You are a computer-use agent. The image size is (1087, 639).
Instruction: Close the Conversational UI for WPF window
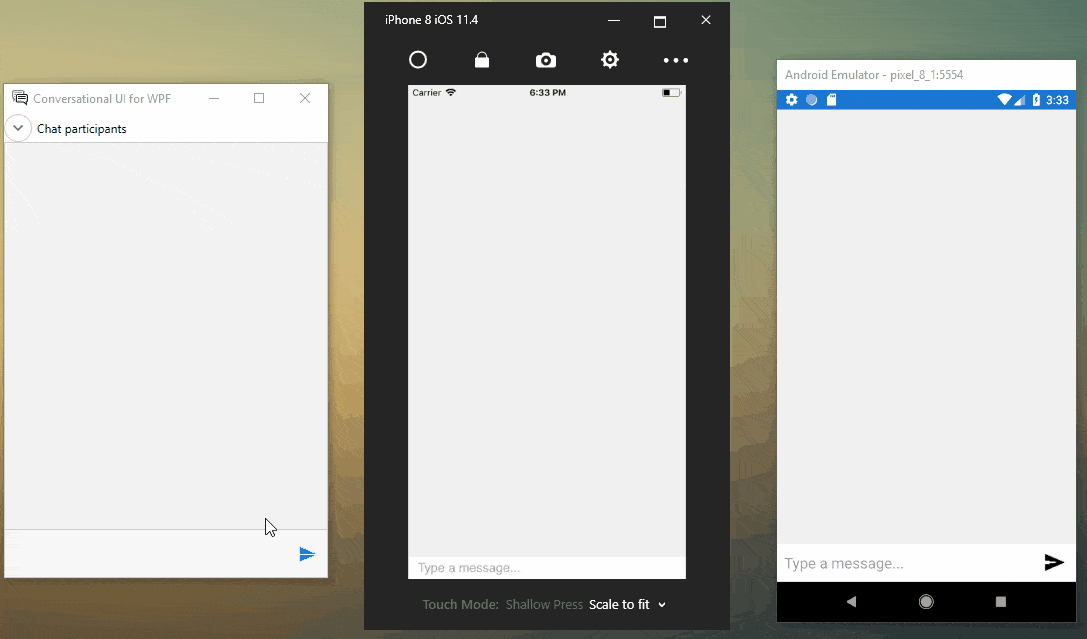point(305,98)
